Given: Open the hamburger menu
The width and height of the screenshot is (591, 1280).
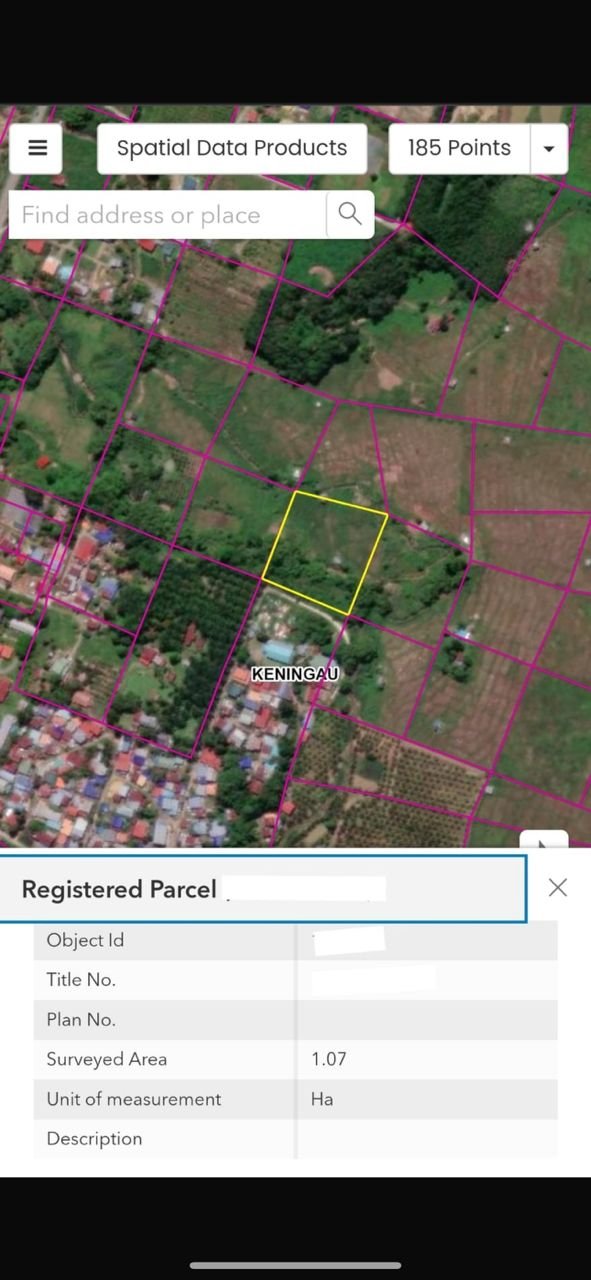Looking at the screenshot, I should point(37,148).
